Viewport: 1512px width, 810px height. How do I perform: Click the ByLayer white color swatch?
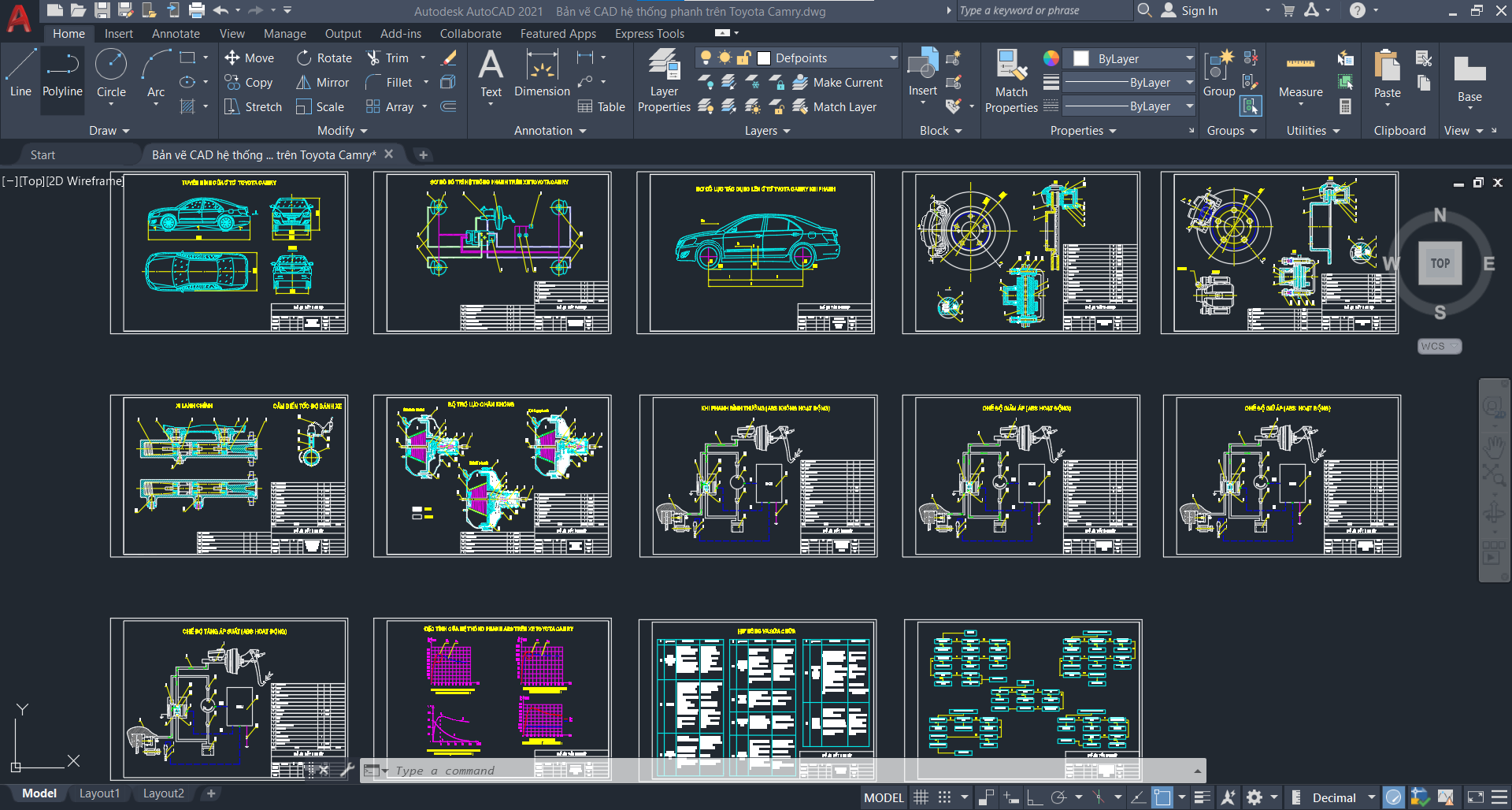(x=1081, y=58)
